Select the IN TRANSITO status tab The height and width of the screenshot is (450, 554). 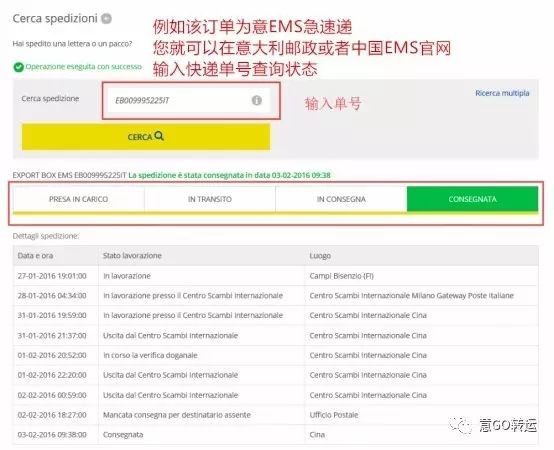210,199
